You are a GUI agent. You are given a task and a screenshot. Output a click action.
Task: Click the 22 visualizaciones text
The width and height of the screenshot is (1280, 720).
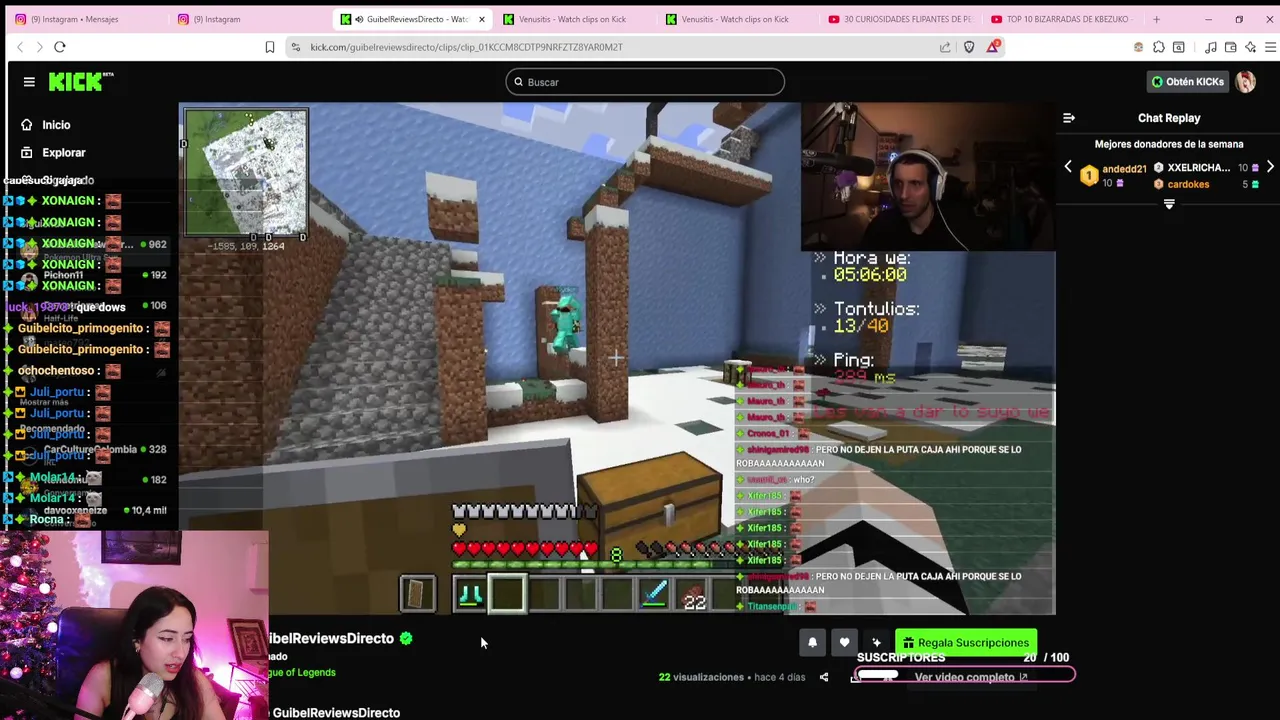click(701, 677)
